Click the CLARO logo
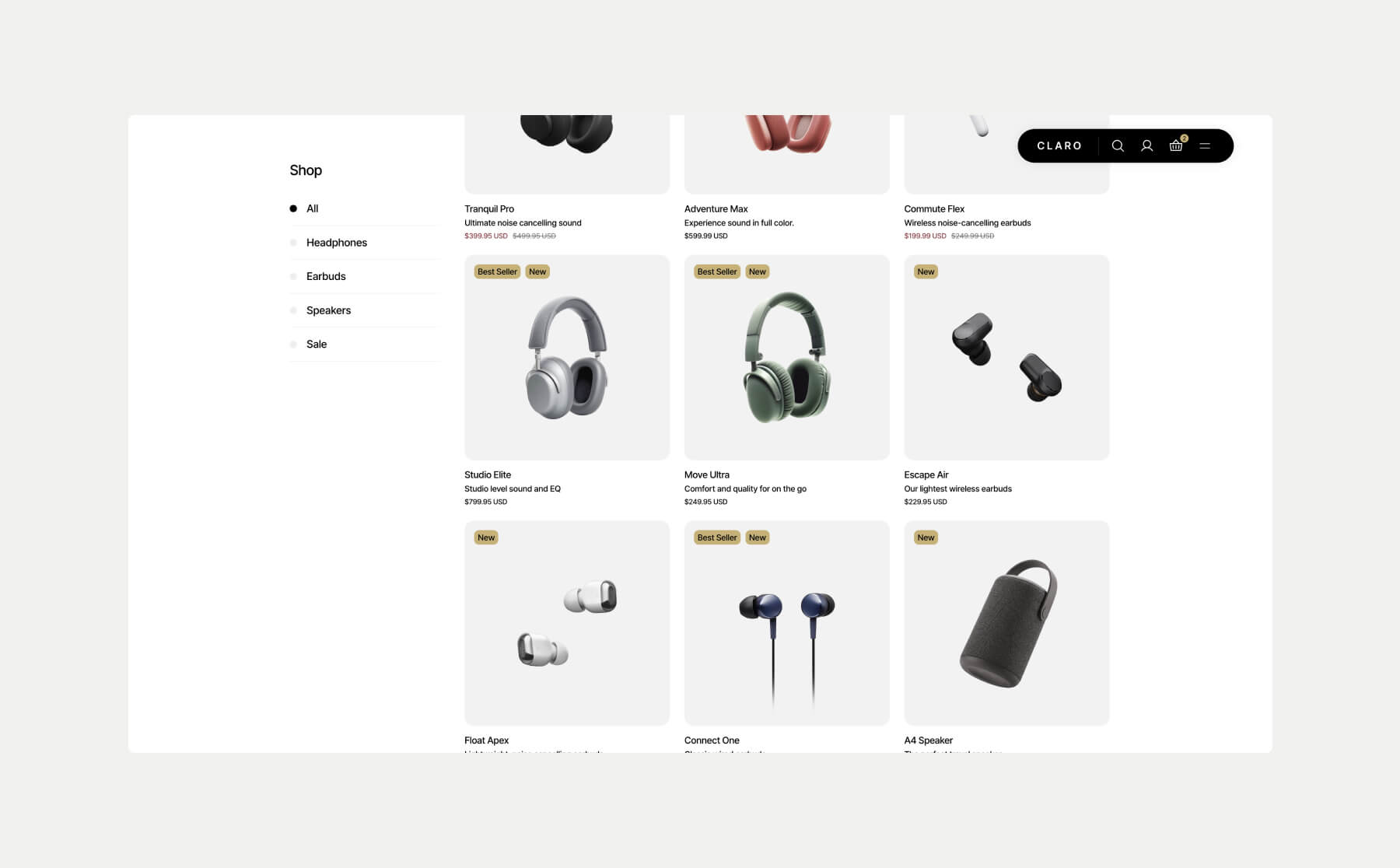 [1059, 146]
